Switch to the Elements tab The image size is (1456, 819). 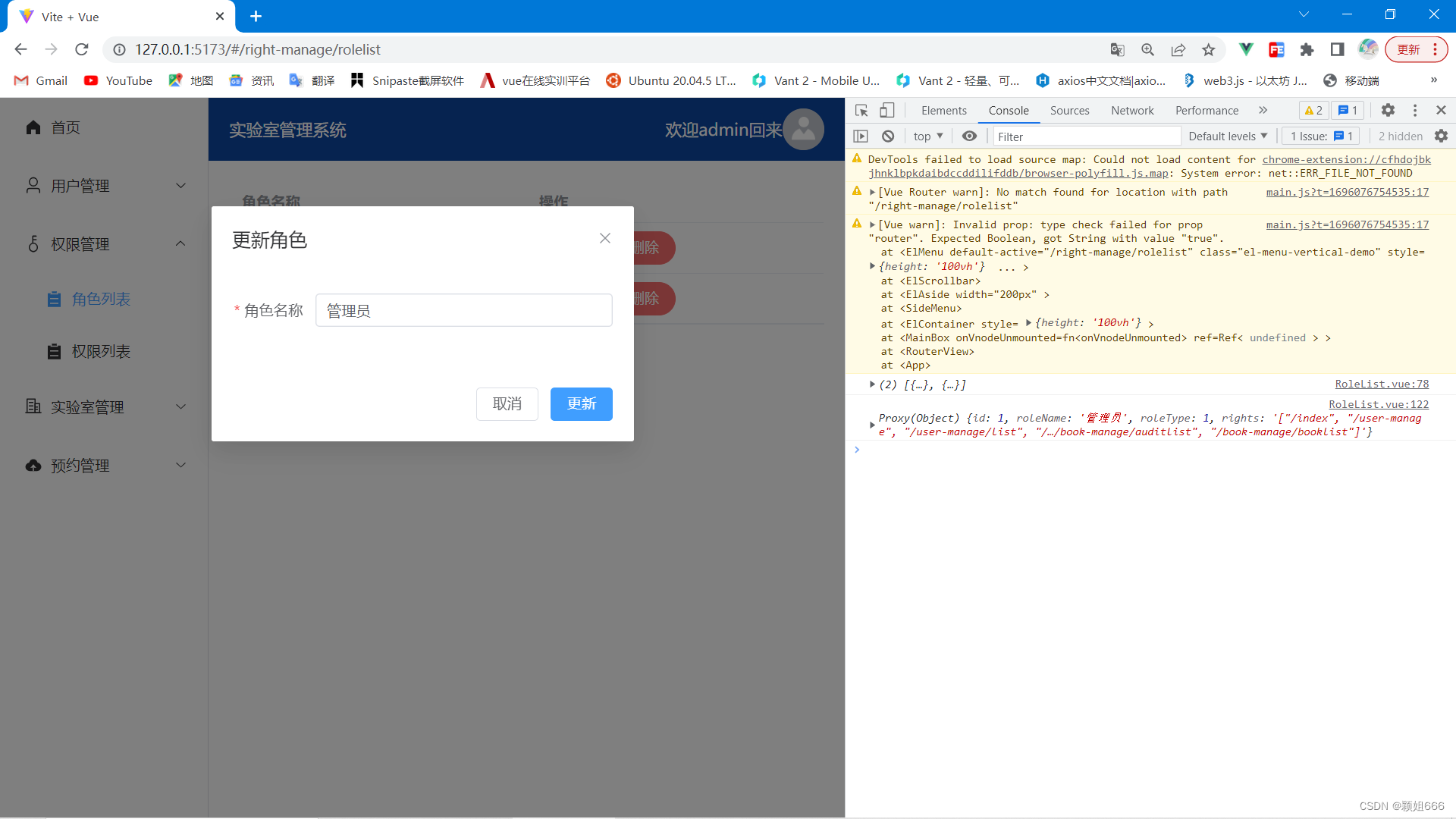tap(943, 110)
